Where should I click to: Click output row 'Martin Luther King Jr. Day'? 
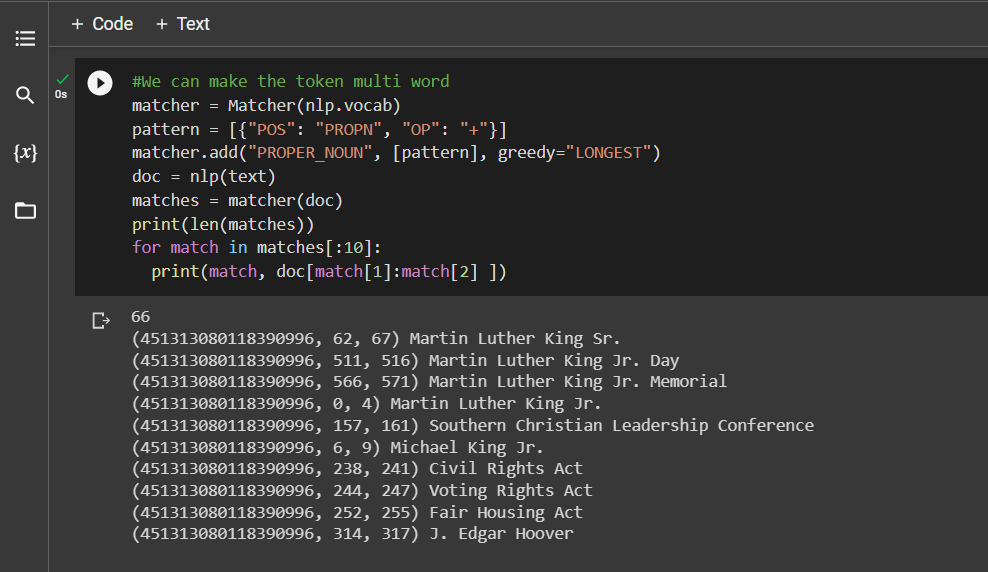(405, 361)
